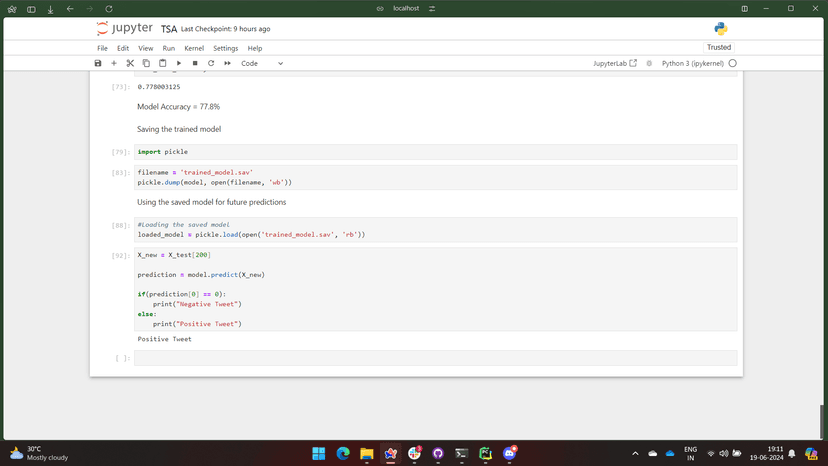
Task: Paste cell from clipboard
Action: (x=162, y=63)
